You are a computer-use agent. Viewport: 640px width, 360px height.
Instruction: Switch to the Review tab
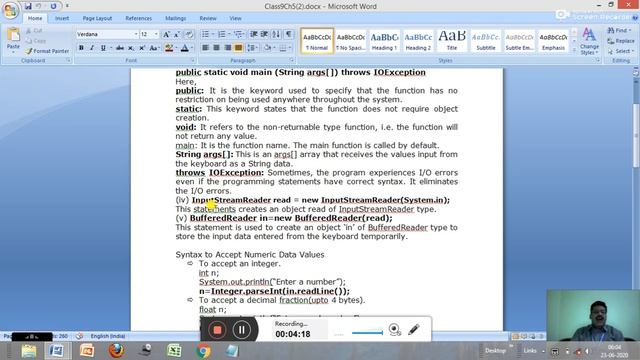(208, 18)
